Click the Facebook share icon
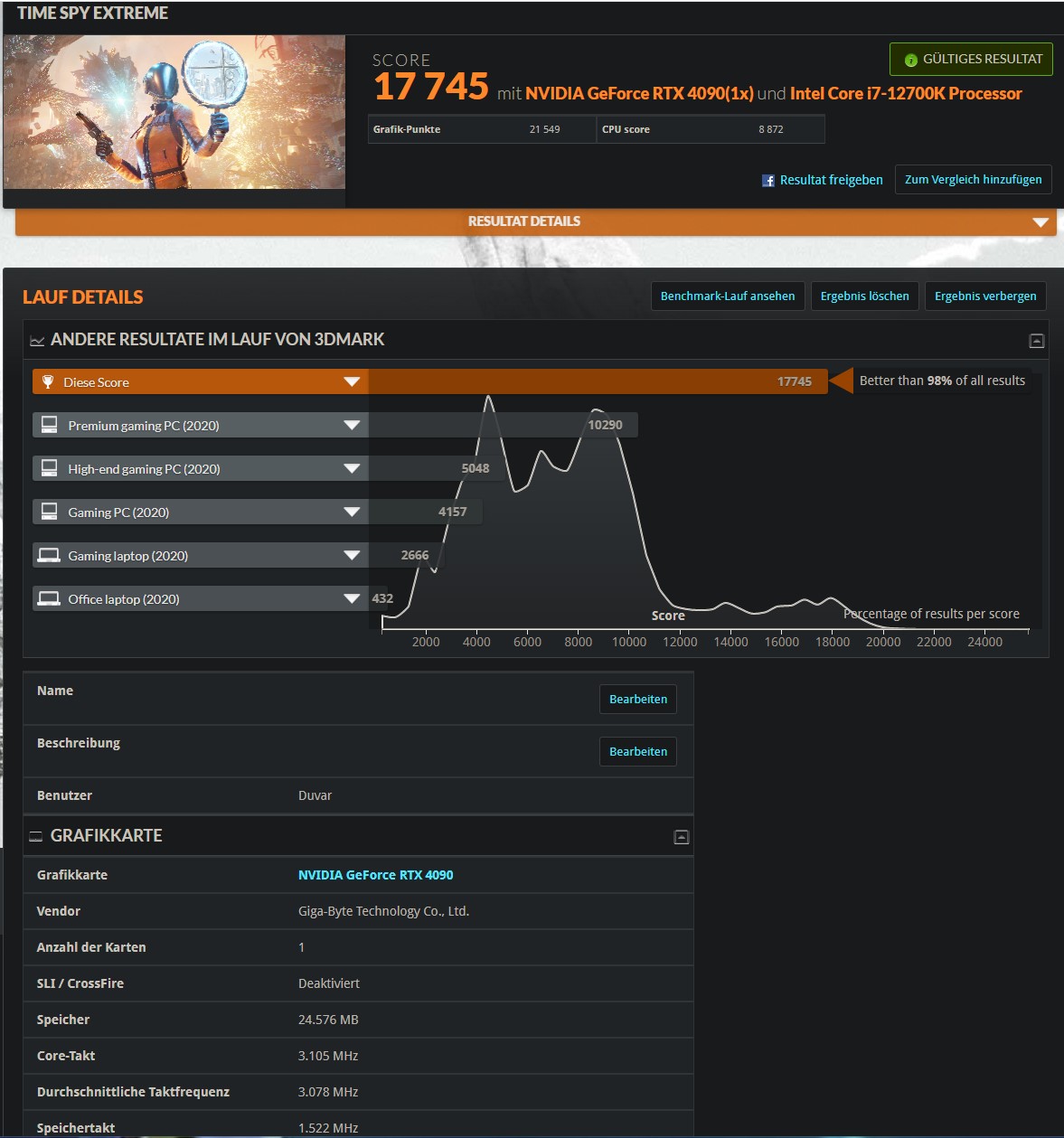Screen dimensions: 1064x1138 (x=768, y=181)
